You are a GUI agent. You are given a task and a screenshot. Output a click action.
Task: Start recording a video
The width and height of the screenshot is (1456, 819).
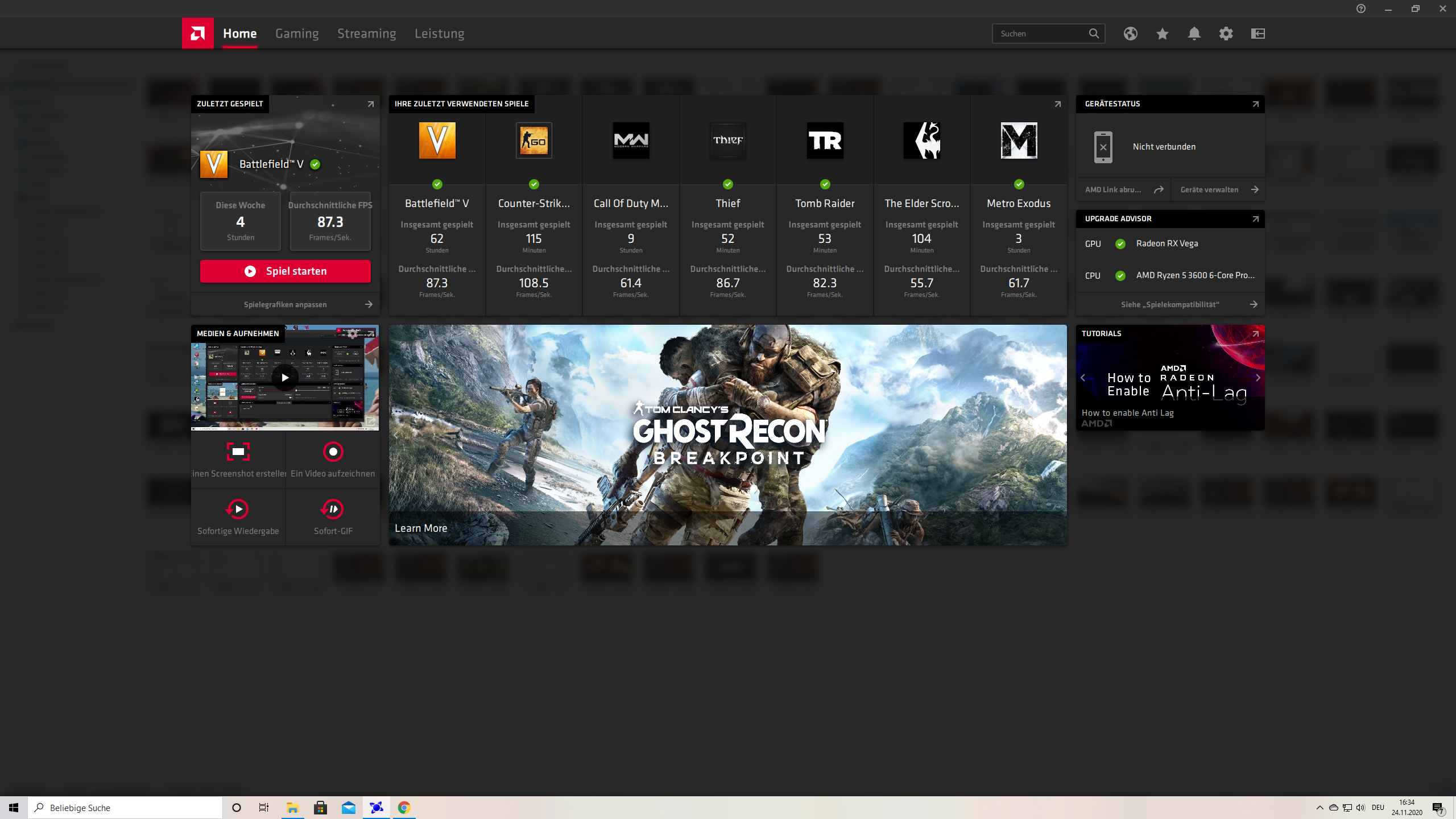[333, 452]
